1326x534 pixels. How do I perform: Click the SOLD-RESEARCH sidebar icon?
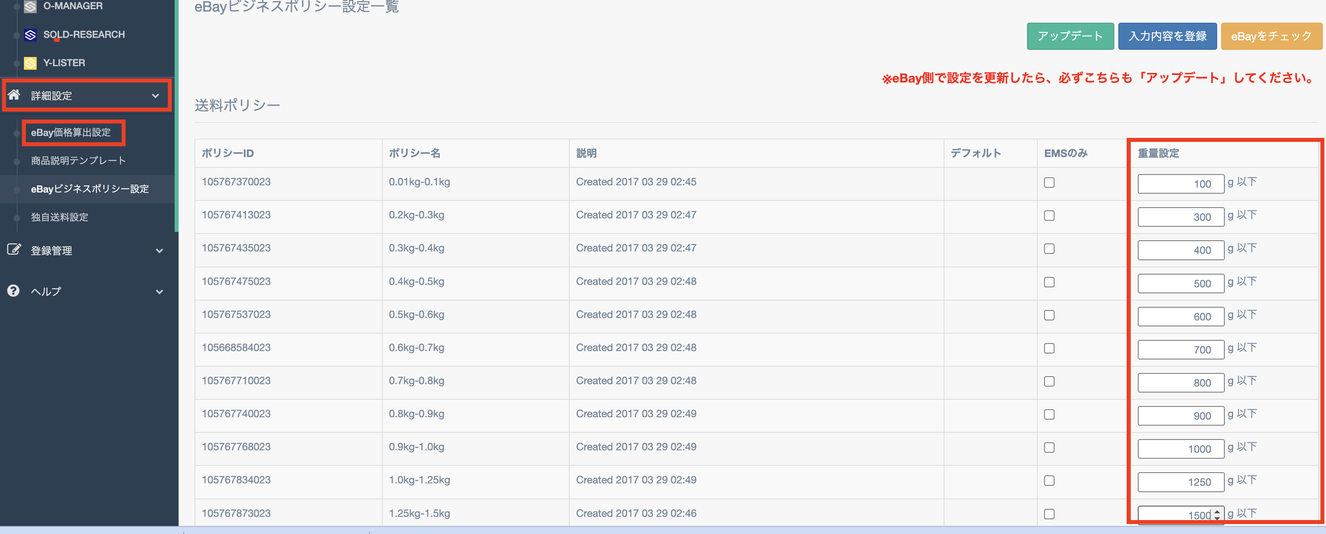point(30,35)
